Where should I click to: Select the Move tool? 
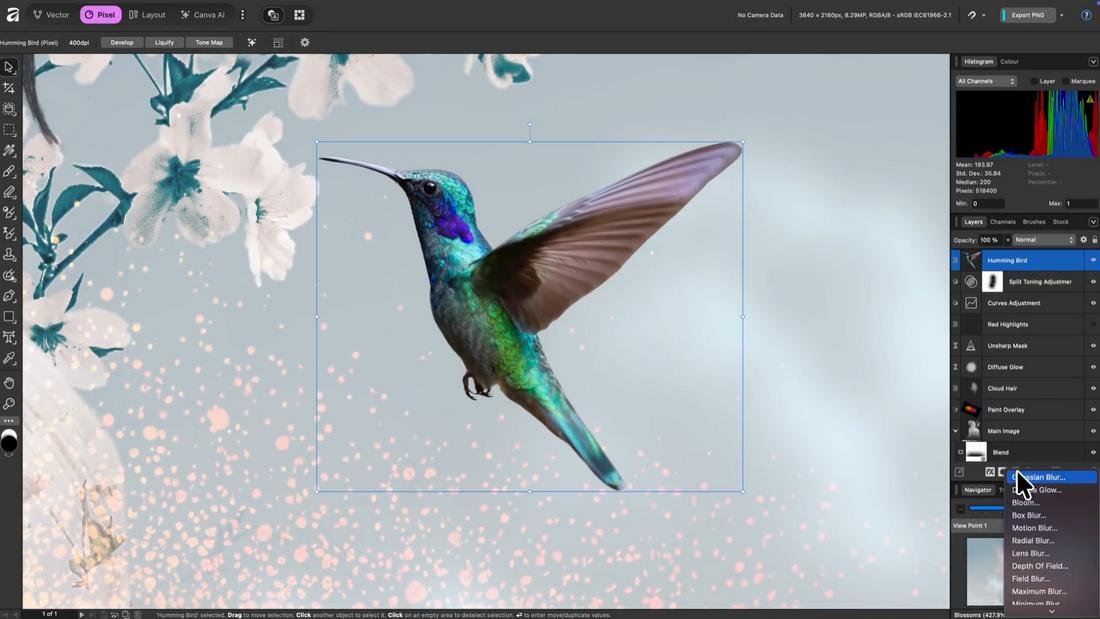[9, 66]
